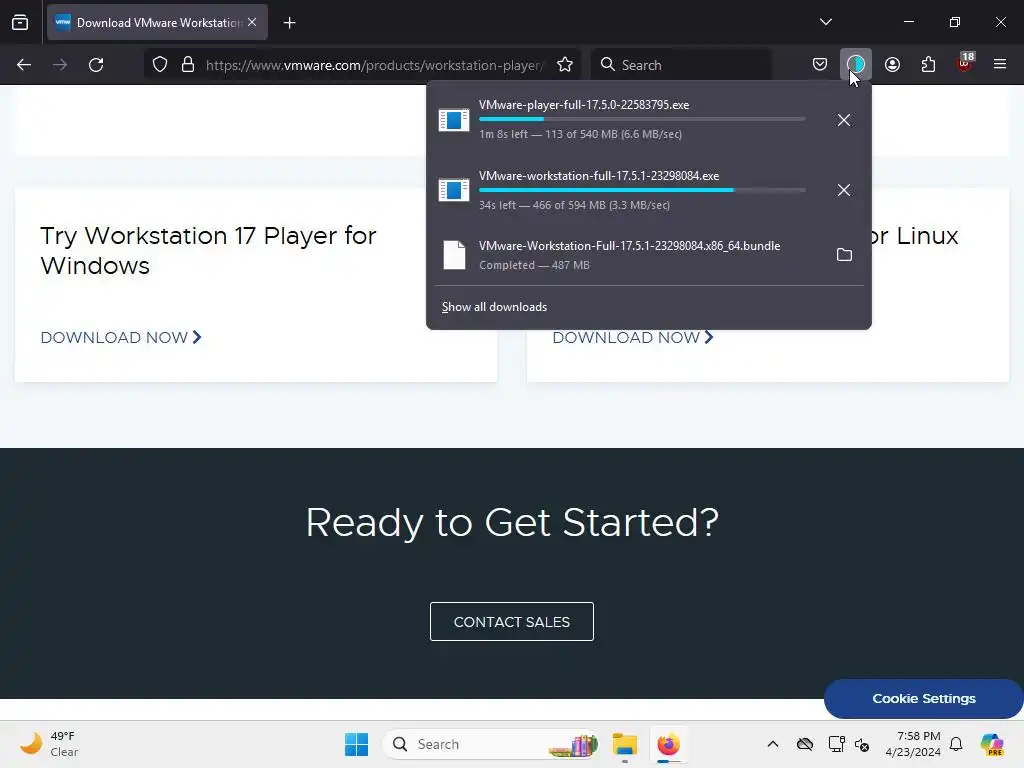Click the vmware.com URL address field
Viewport: 1024px width, 768px height.
click(374, 65)
